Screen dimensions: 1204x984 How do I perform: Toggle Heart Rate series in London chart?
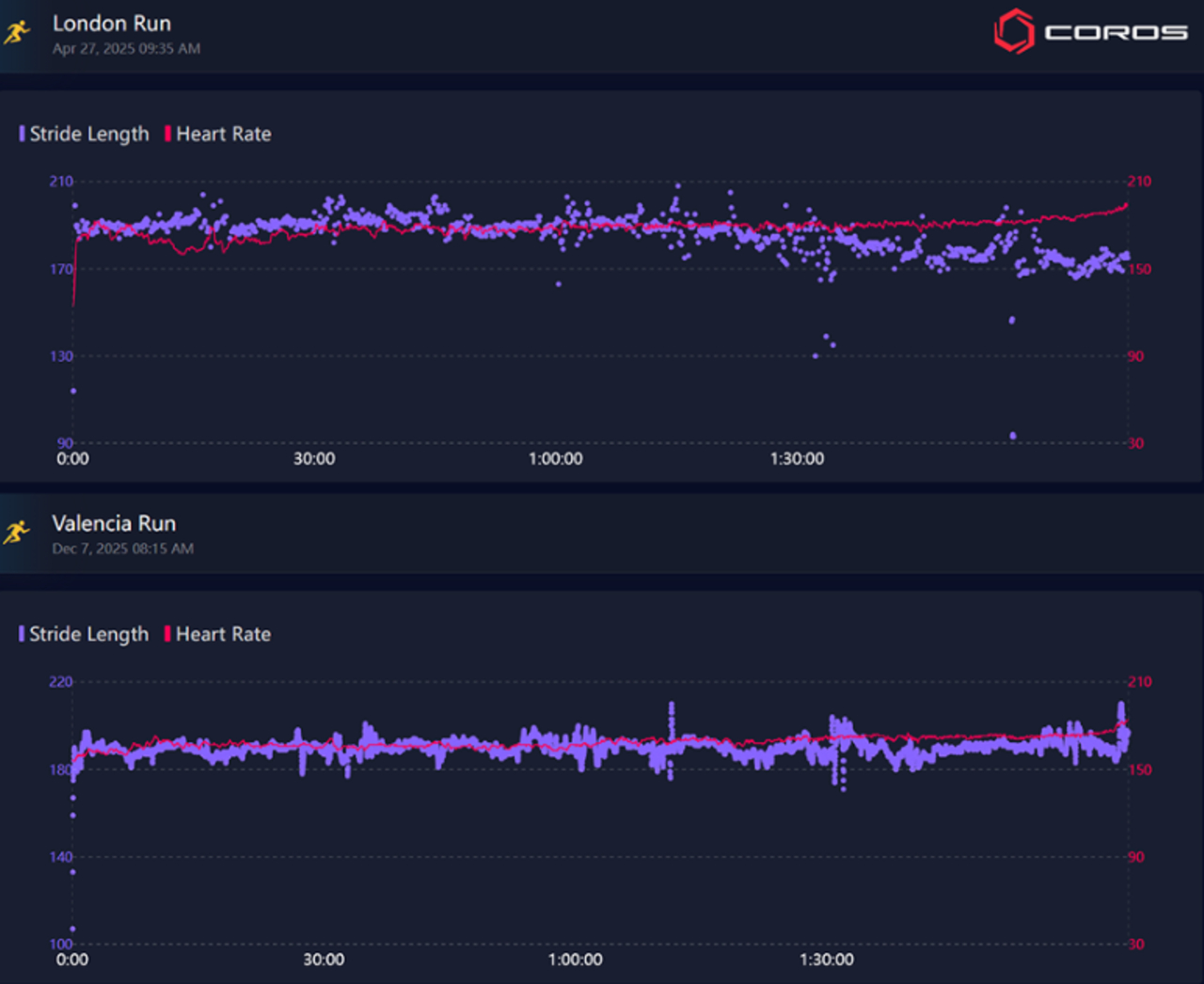(x=223, y=134)
